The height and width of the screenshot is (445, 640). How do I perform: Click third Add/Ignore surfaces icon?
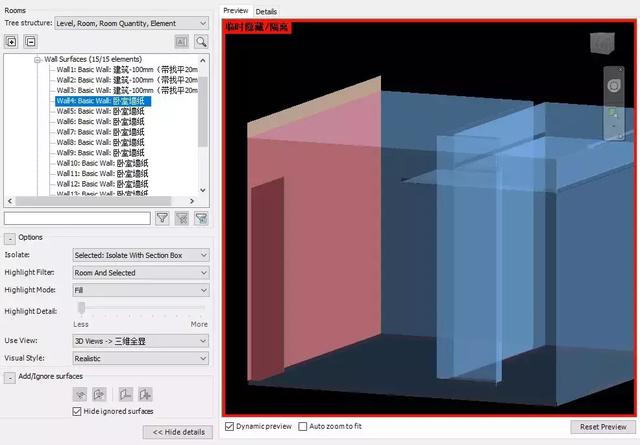tap(126, 394)
